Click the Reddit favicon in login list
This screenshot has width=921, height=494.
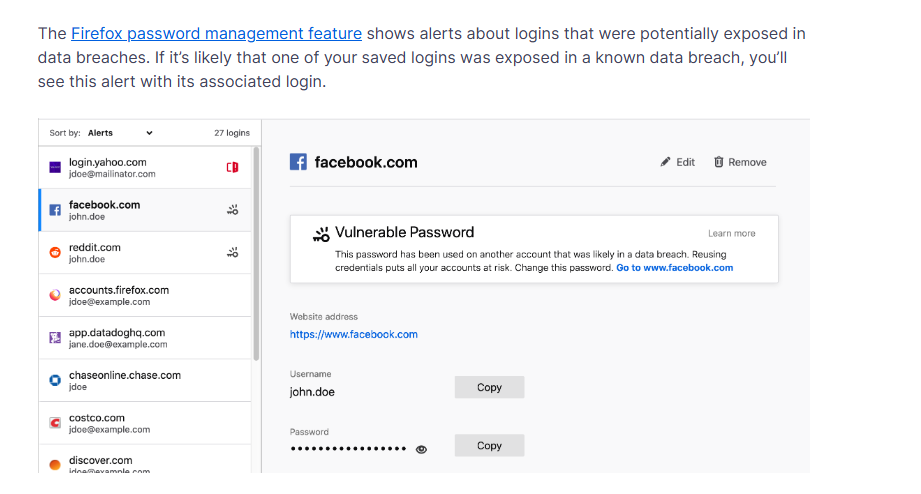point(55,254)
